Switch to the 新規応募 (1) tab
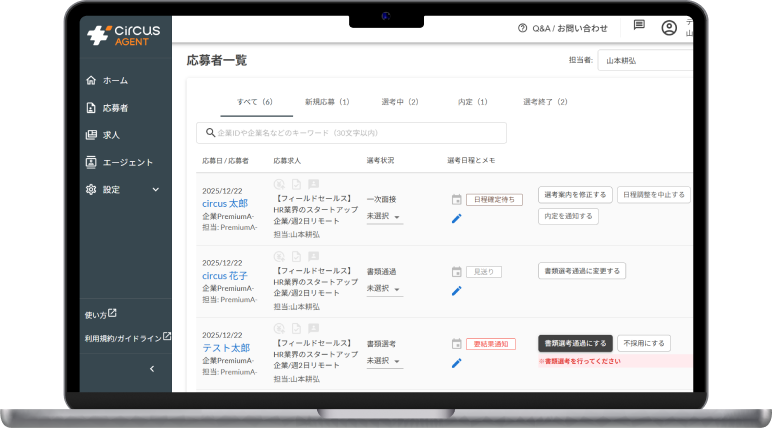 327,102
